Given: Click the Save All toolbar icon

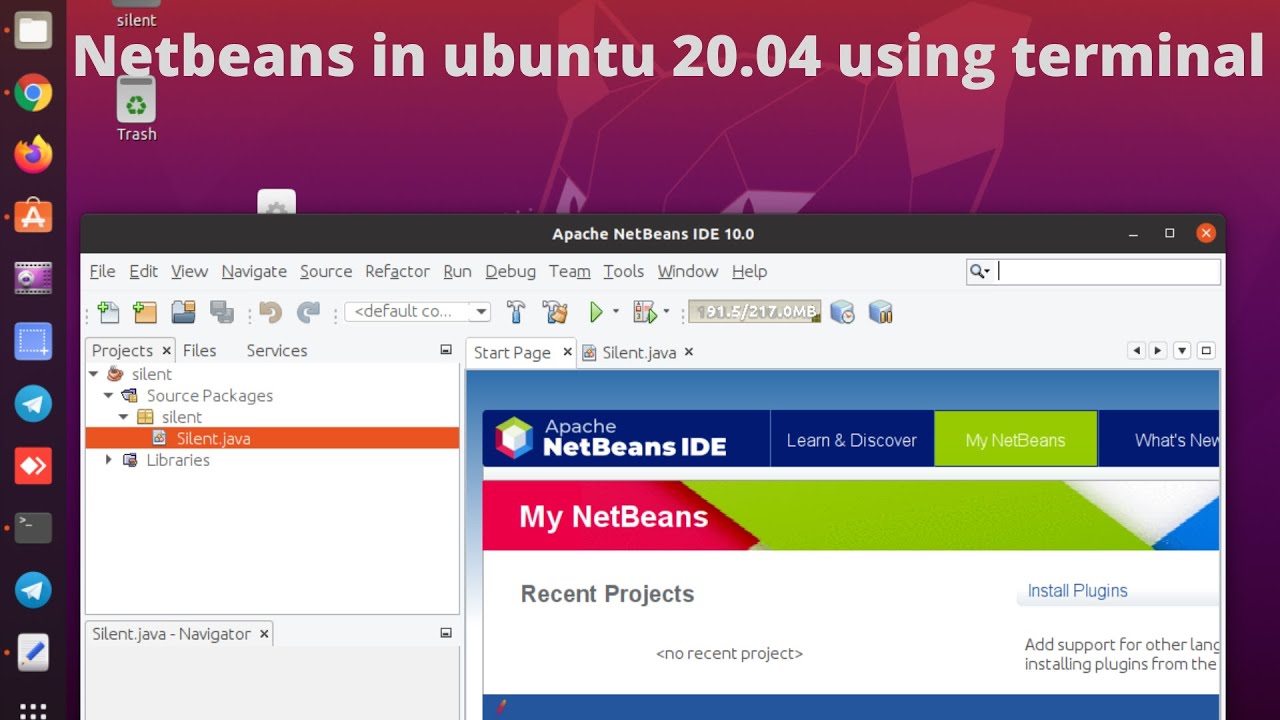Looking at the screenshot, I should point(221,312).
